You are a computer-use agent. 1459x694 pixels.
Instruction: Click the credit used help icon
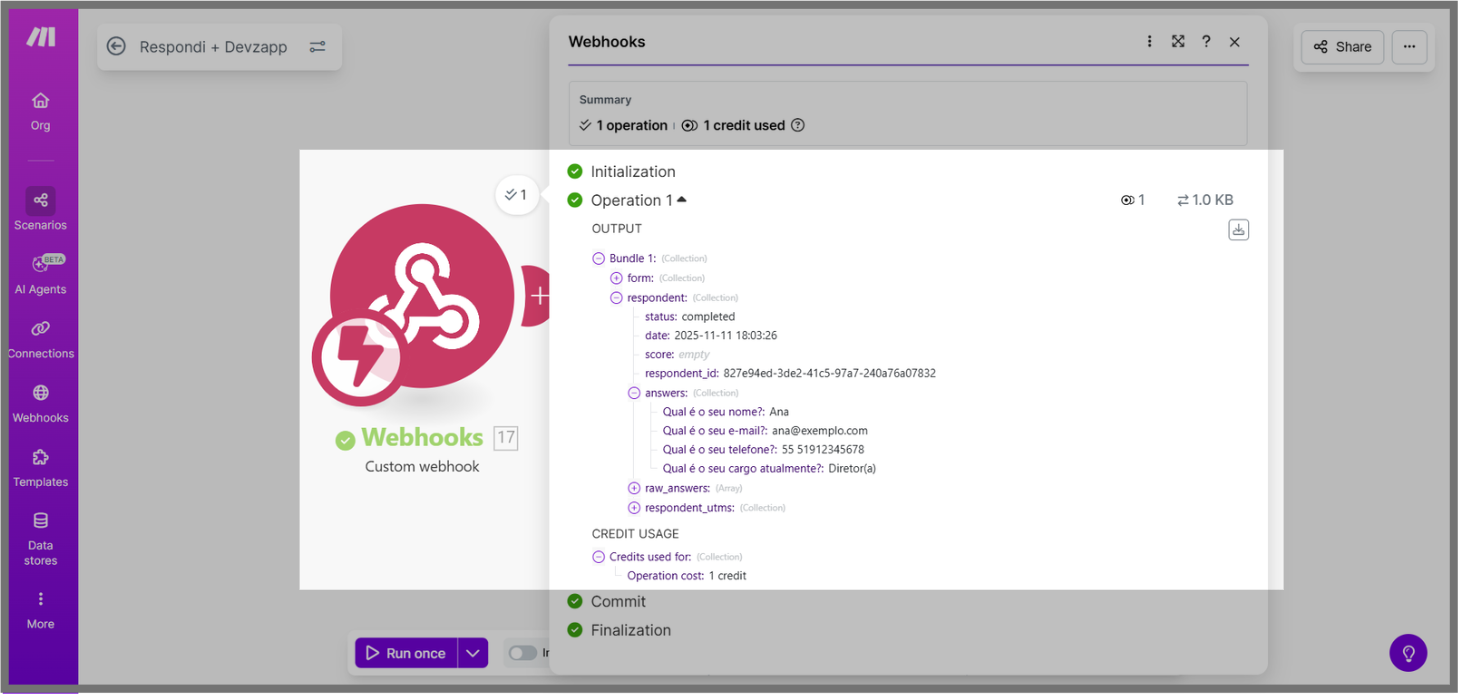click(798, 125)
